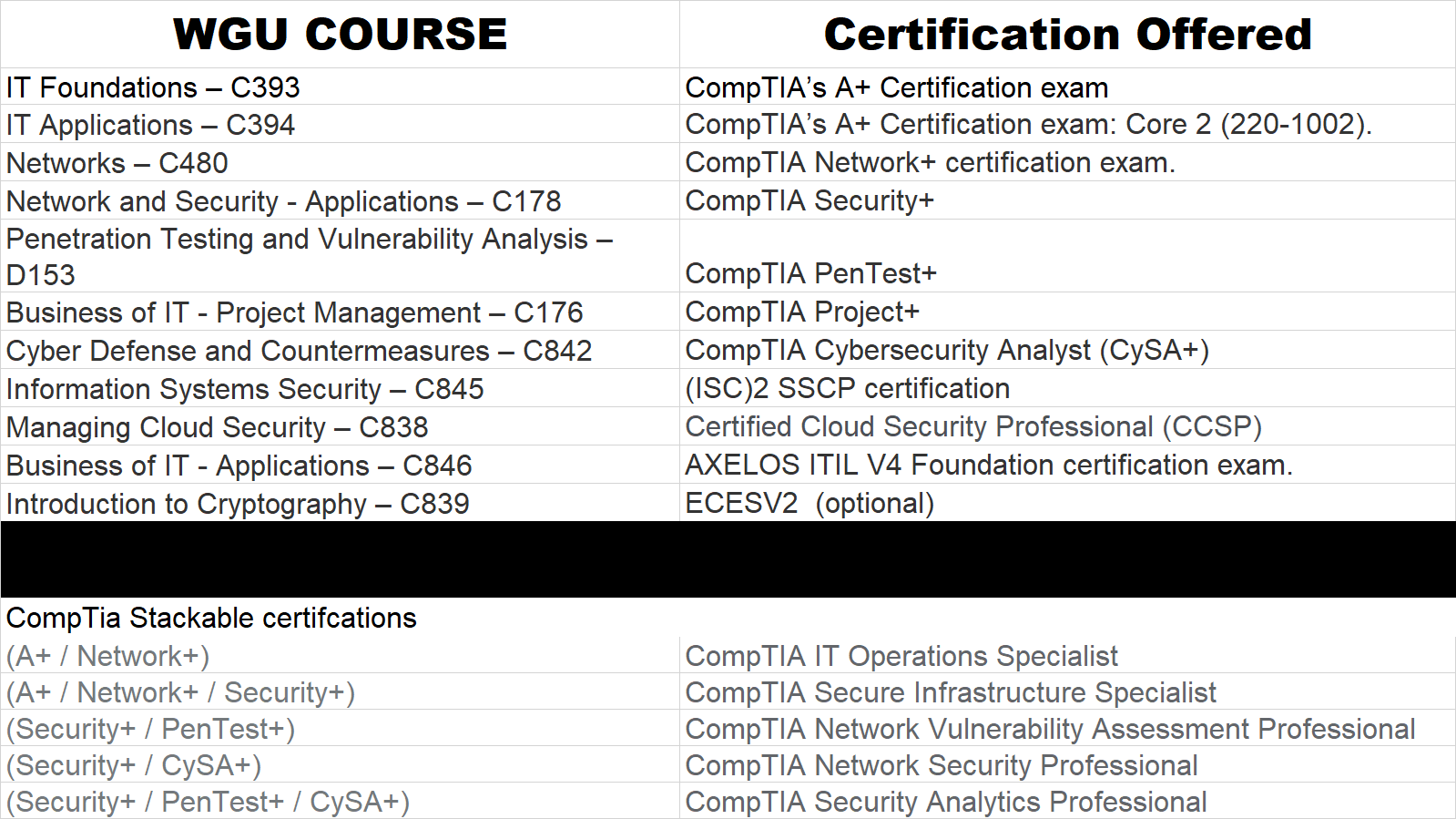Click the CompTIA Secure Infrastructure Specialist text
This screenshot has height=819, width=1456.
point(951,692)
